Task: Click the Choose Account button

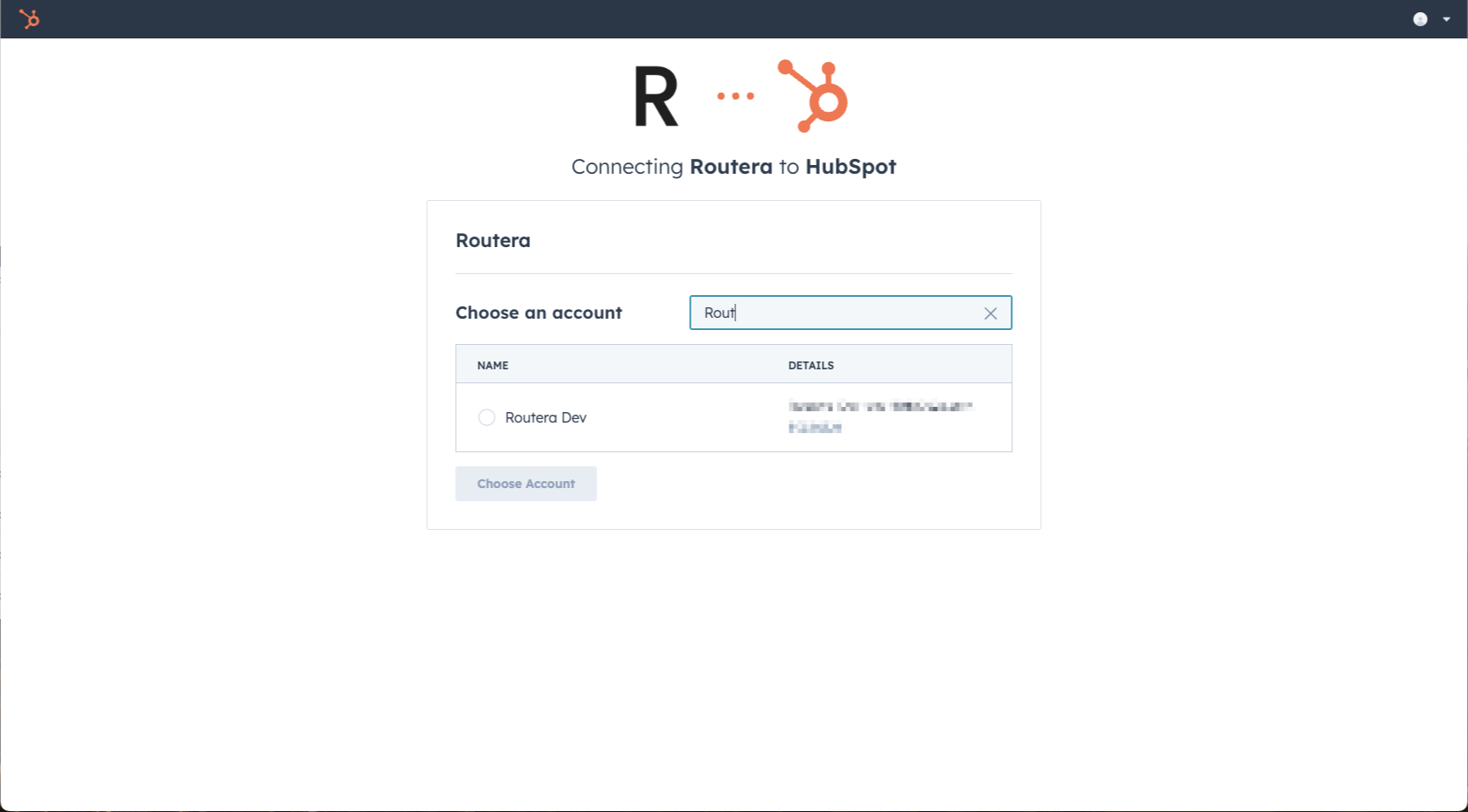Action: pos(526,484)
